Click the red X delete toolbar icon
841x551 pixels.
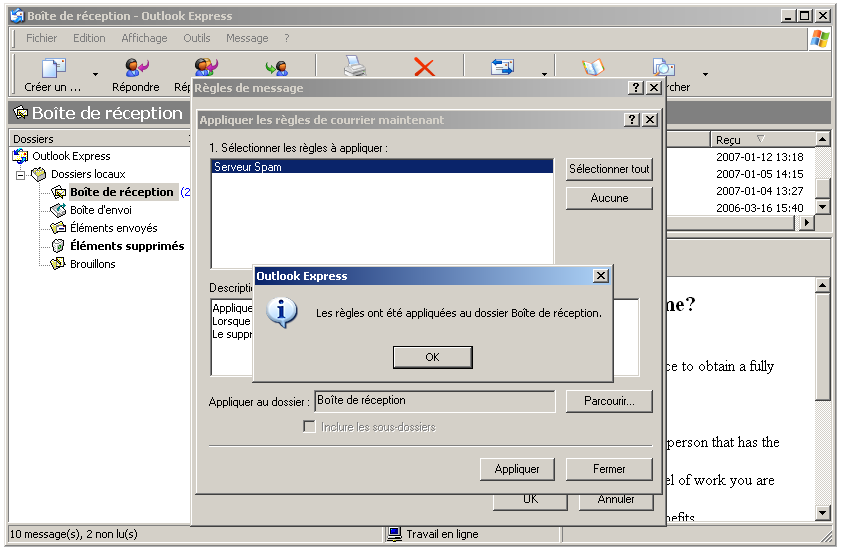(x=424, y=67)
